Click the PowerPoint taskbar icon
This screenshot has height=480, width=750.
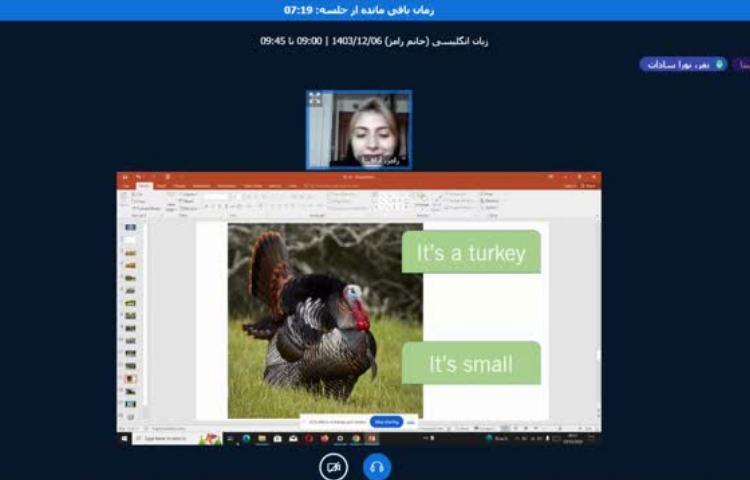[372, 439]
